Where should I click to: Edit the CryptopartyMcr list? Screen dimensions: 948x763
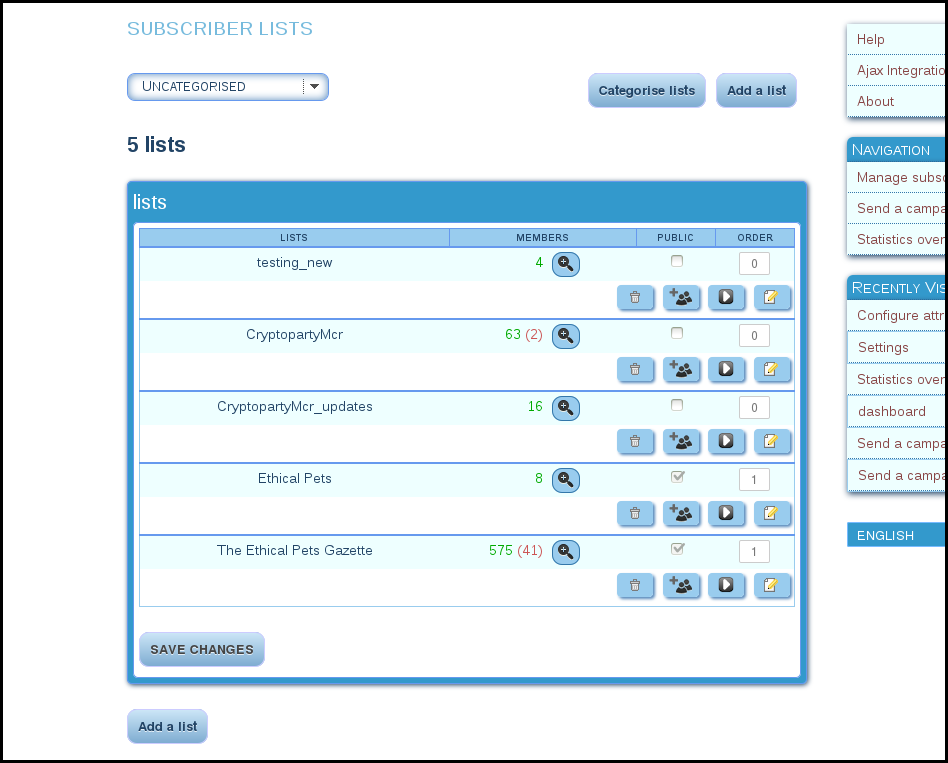772,369
